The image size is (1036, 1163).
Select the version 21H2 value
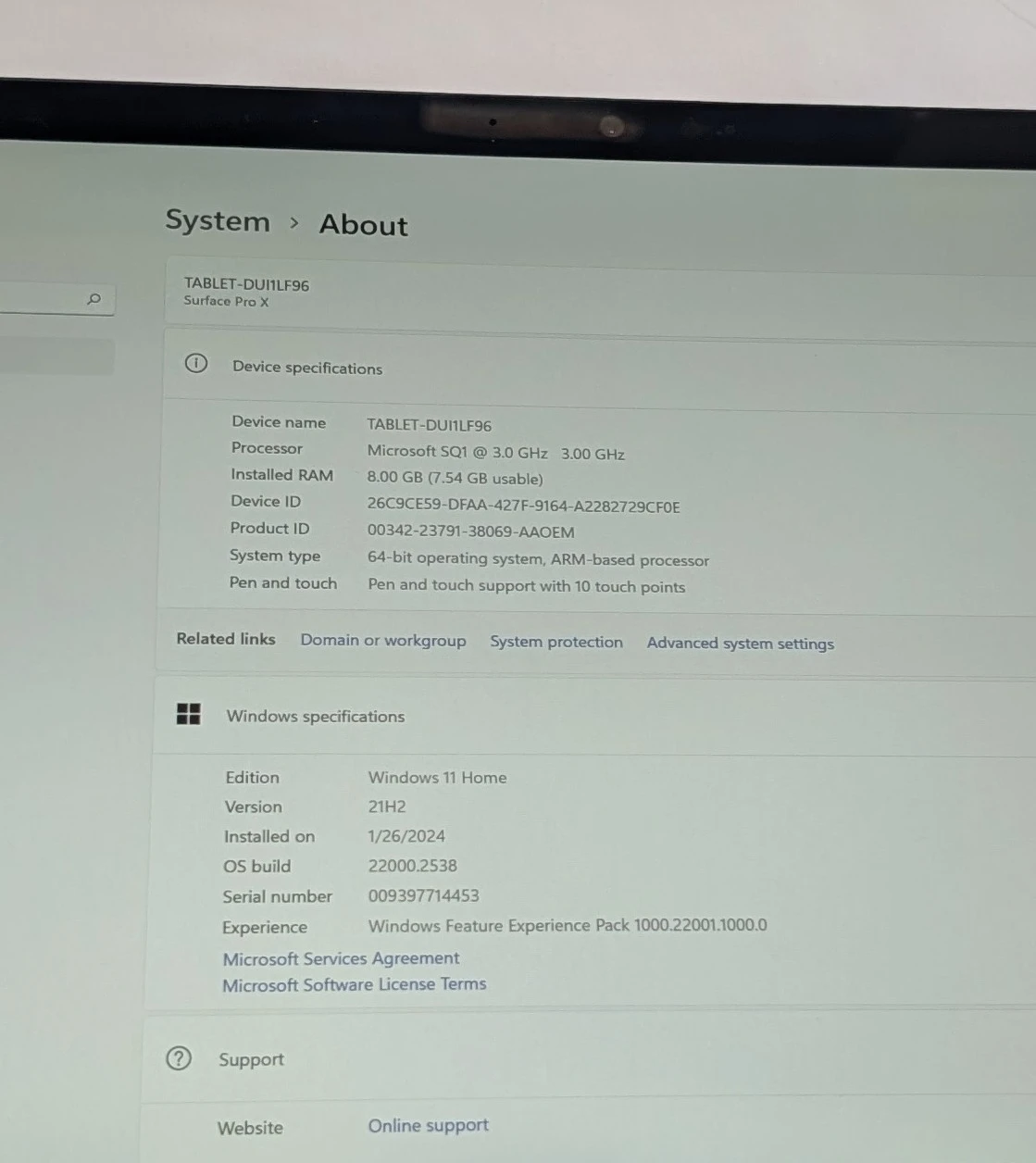tap(387, 807)
